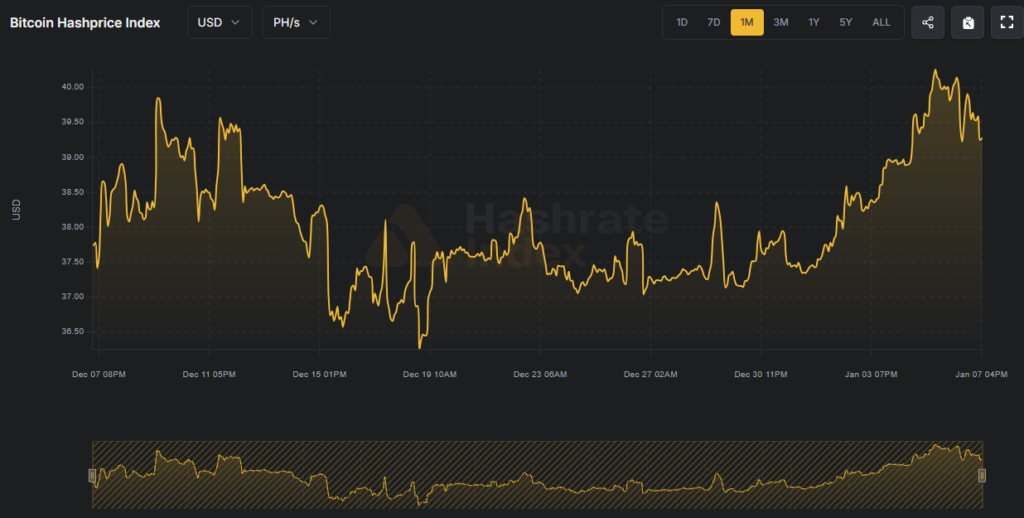Click inside the bottom navigator mini chart

(x=537, y=475)
